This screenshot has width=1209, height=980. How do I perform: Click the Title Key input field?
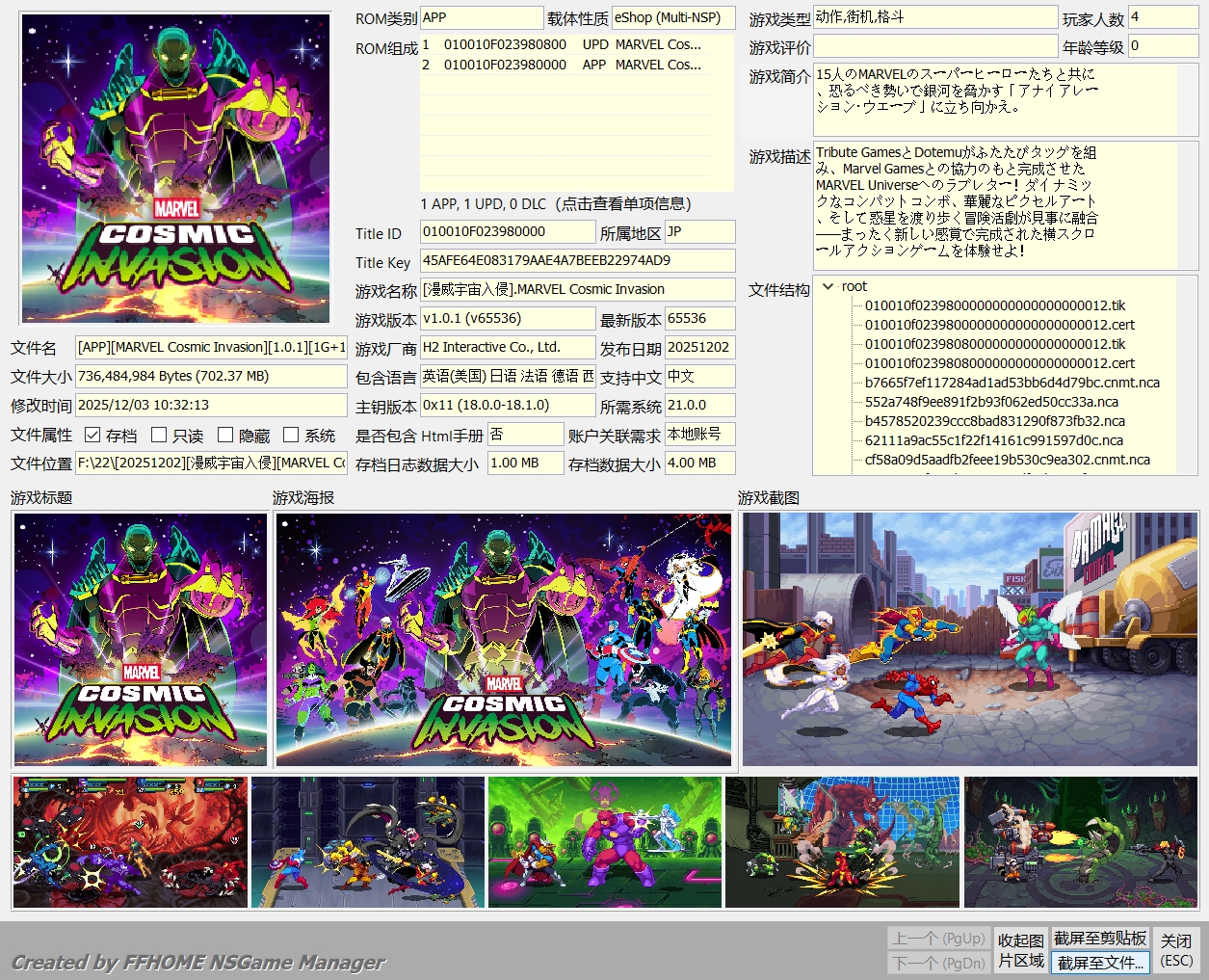click(x=577, y=261)
